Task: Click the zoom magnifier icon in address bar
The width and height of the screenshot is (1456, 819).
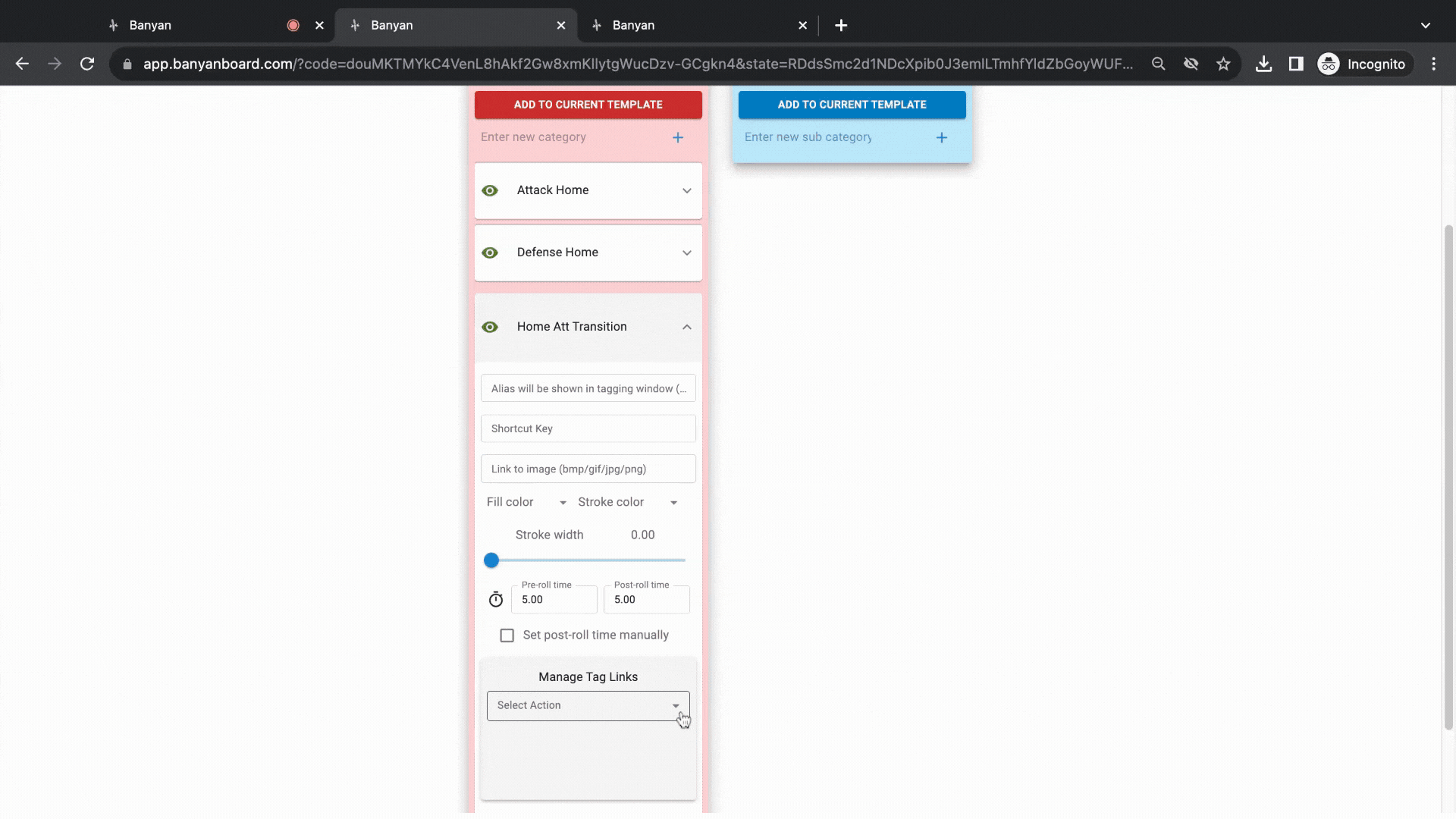Action: (x=1158, y=64)
